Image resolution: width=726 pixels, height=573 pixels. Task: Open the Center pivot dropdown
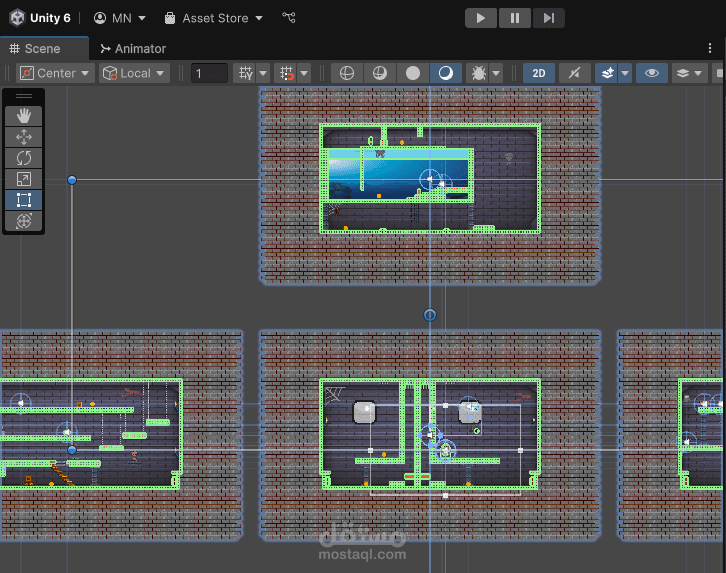point(55,73)
